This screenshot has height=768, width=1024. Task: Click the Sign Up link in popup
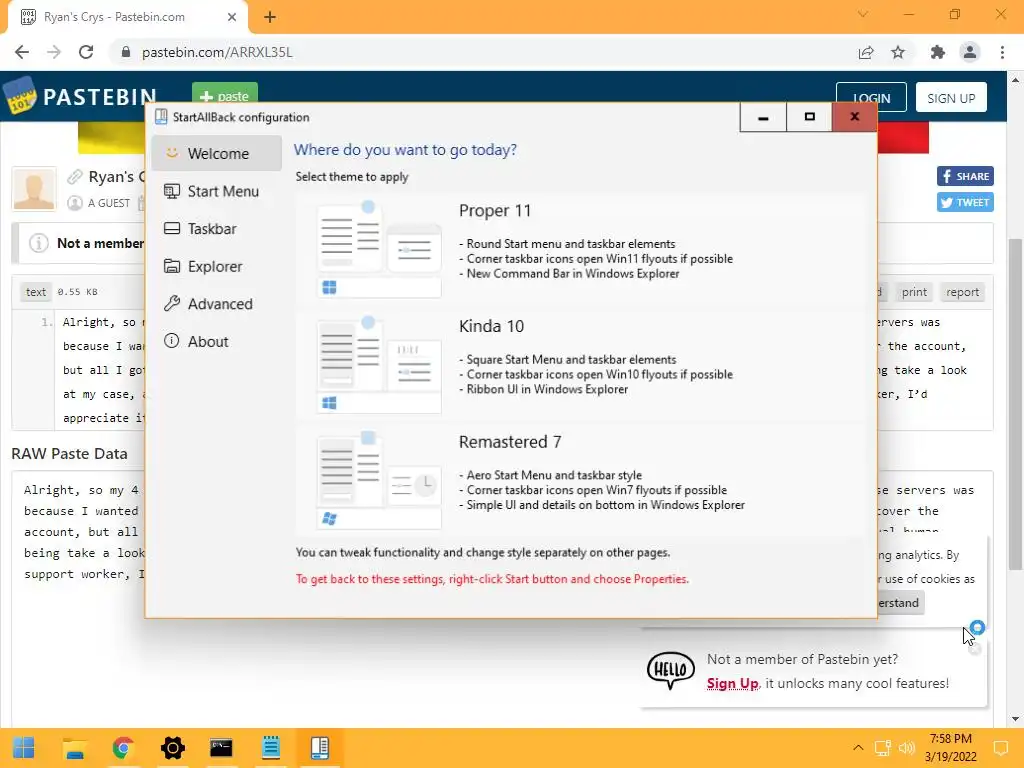[733, 684]
